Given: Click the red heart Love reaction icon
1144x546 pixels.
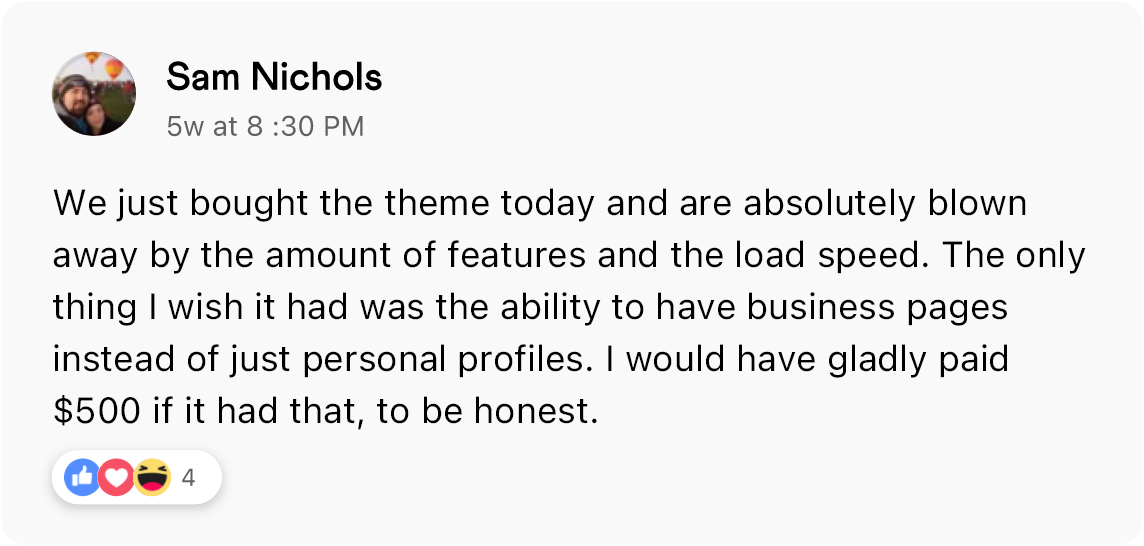Looking at the screenshot, I should pos(117,479).
